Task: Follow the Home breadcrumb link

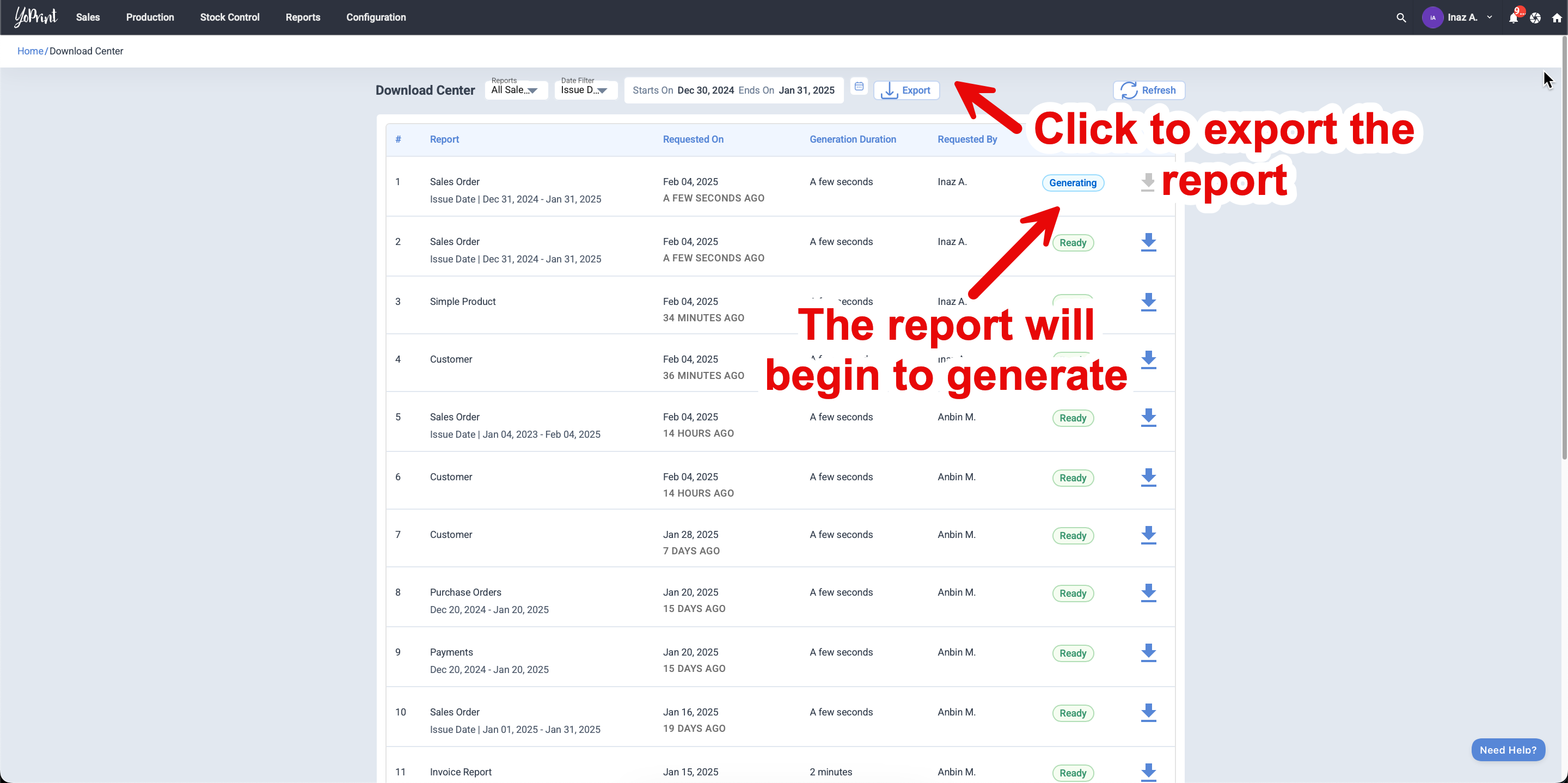Action: (30, 51)
